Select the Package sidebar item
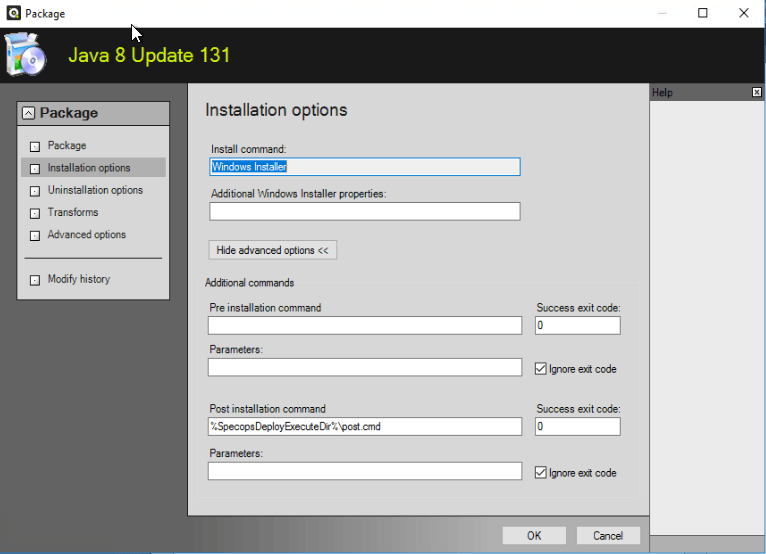Screen dimensions: 766x554 click(67, 146)
